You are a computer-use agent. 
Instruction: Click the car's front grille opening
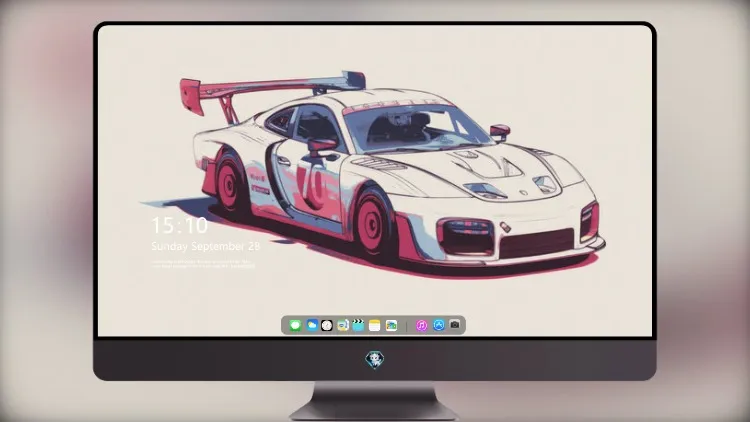coord(536,243)
